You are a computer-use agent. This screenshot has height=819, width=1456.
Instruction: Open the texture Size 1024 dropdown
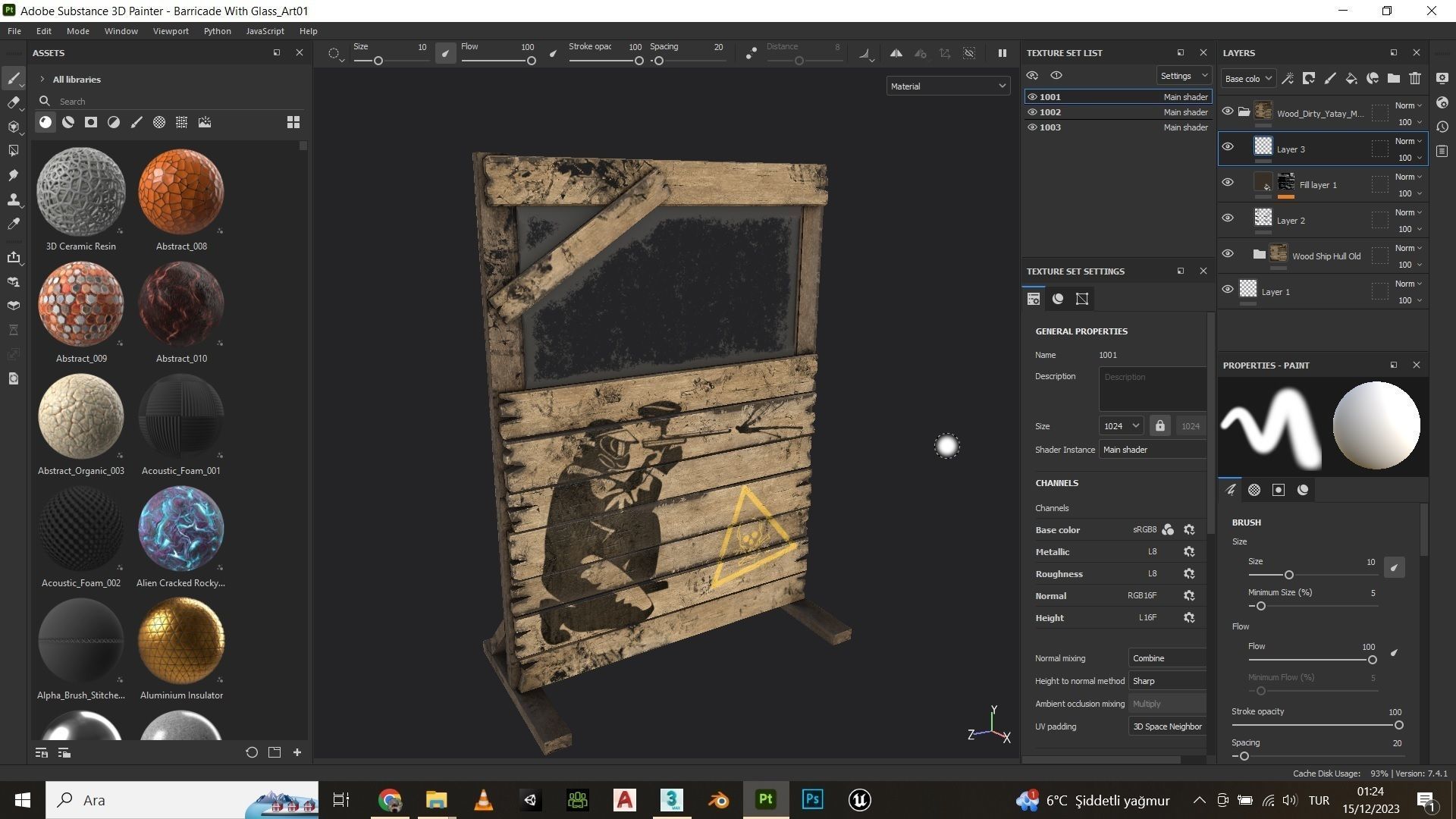tap(1121, 426)
